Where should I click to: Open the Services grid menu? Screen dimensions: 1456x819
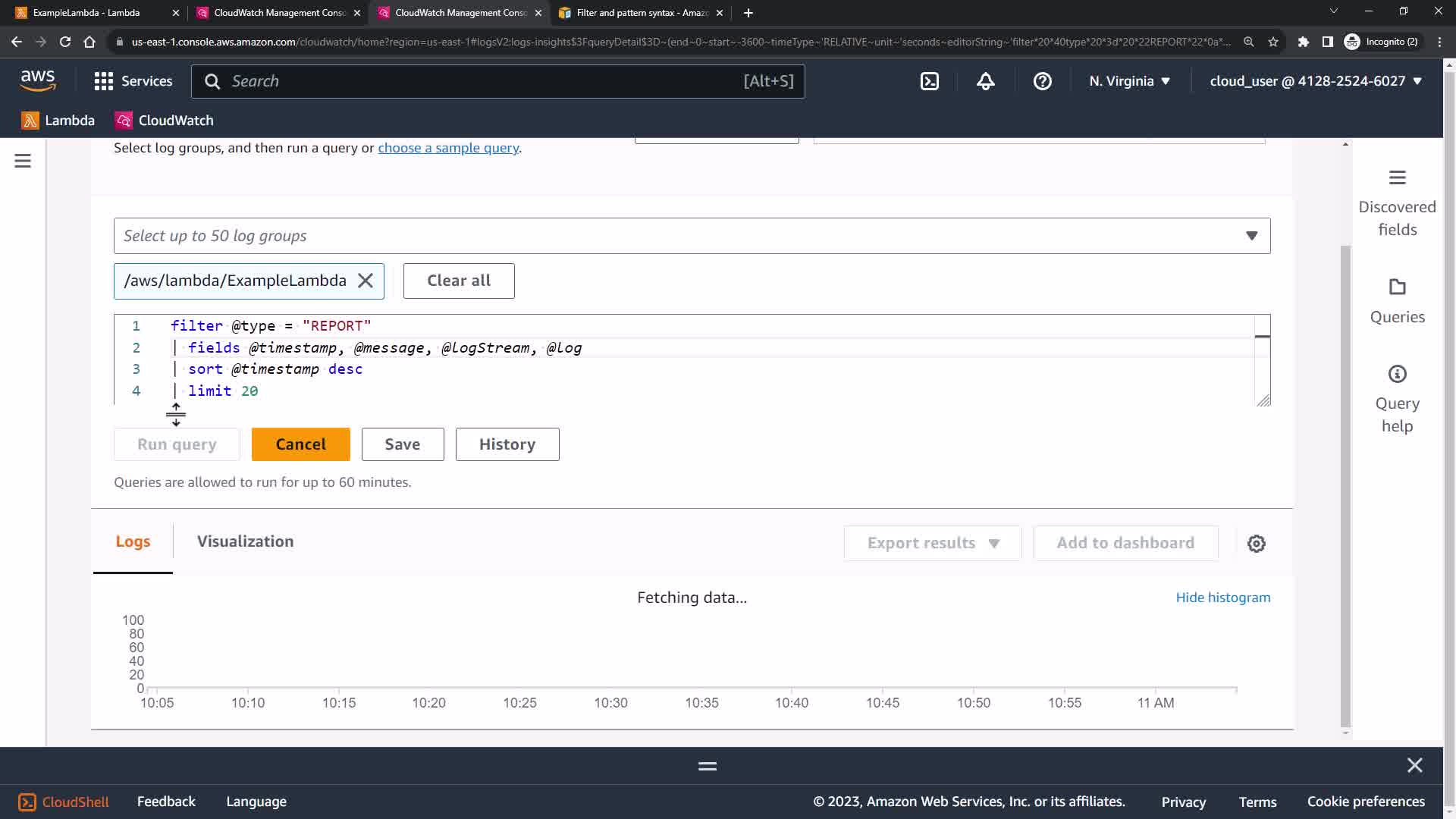(x=133, y=81)
